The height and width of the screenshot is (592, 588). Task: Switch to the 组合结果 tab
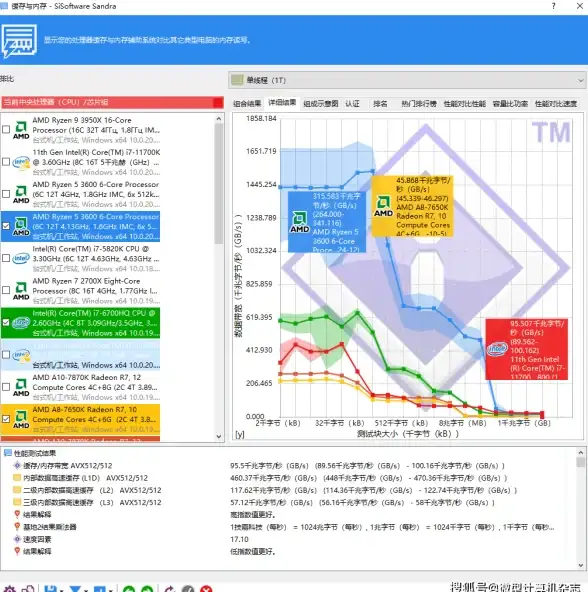[x=247, y=103]
